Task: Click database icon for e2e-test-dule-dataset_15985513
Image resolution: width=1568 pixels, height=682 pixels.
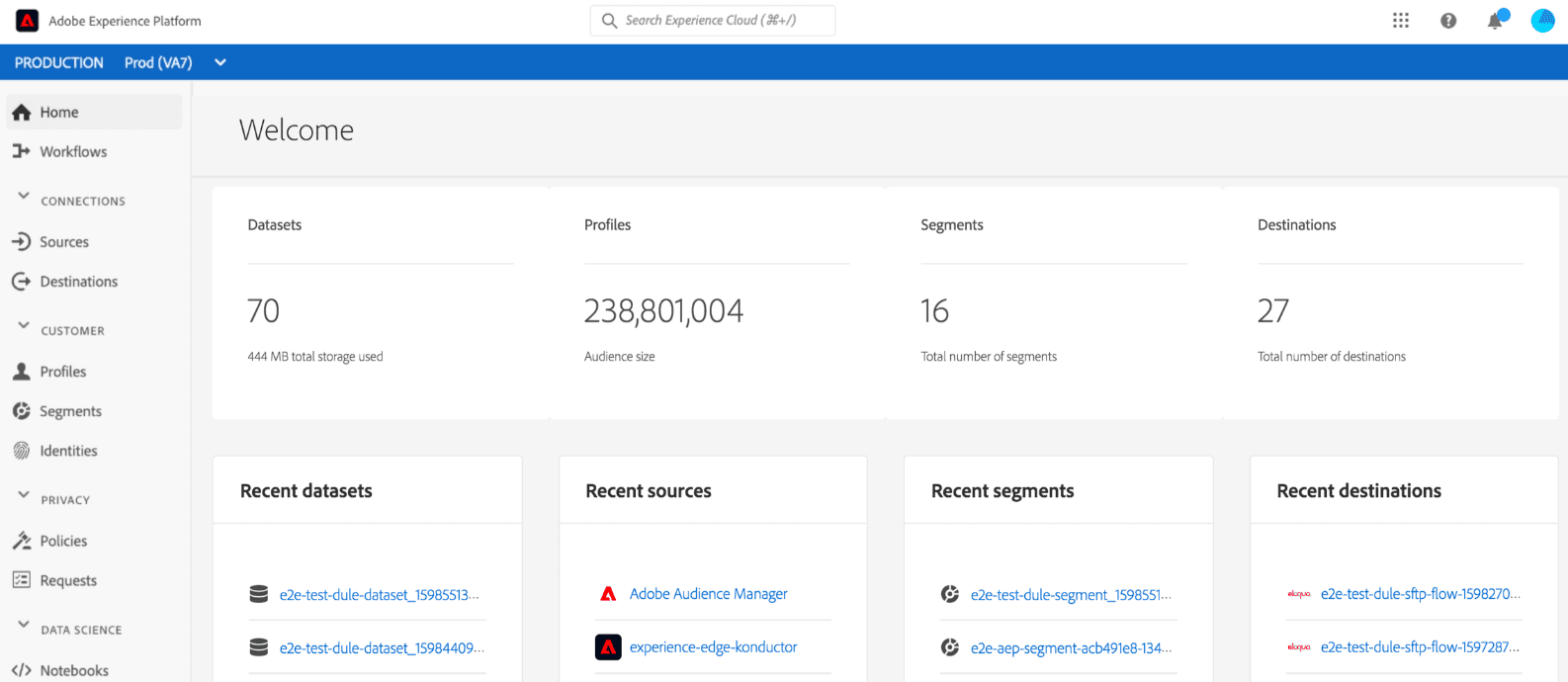Action: 259,594
